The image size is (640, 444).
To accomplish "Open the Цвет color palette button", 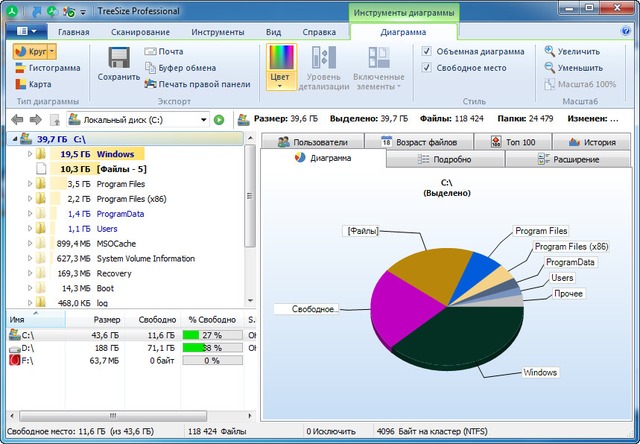I will pos(281,67).
